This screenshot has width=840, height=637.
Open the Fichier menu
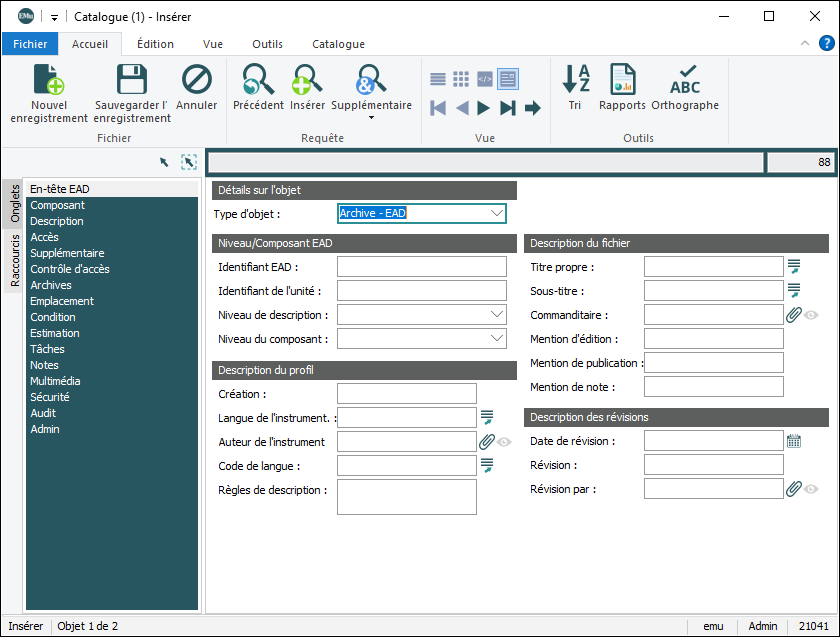click(30, 44)
